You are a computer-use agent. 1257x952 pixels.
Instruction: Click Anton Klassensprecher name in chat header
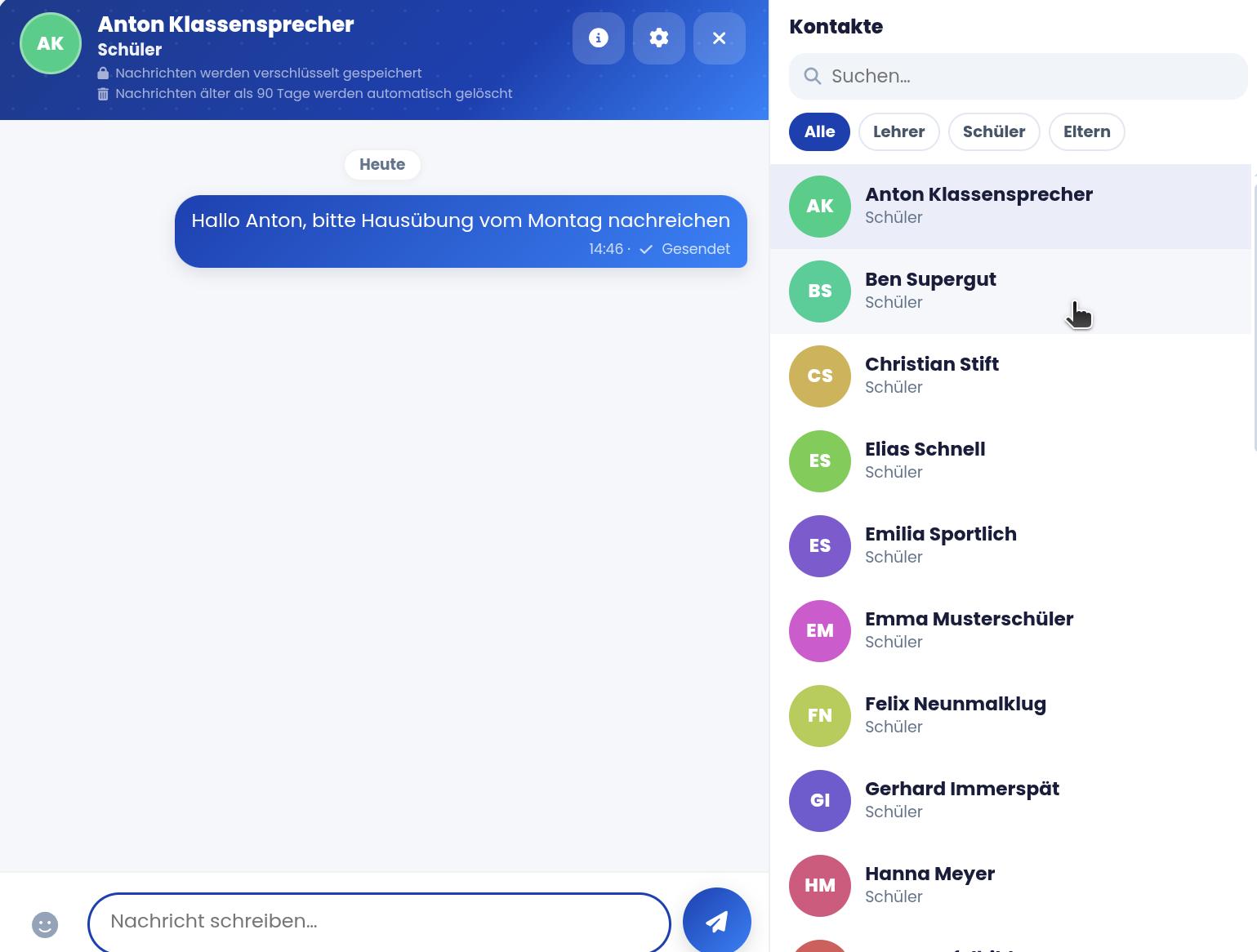coord(225,24)
